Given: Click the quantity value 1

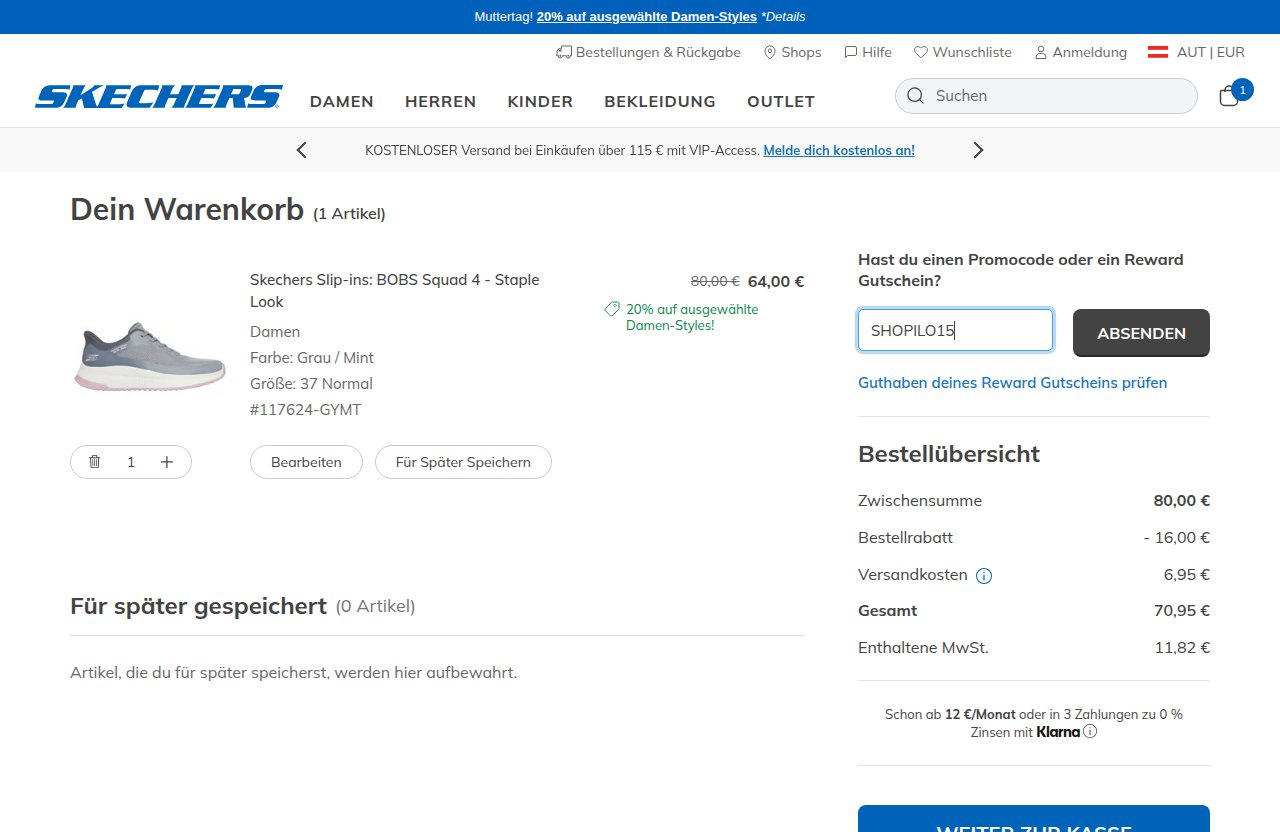Looking at the screenshot, I should (131, 462).
